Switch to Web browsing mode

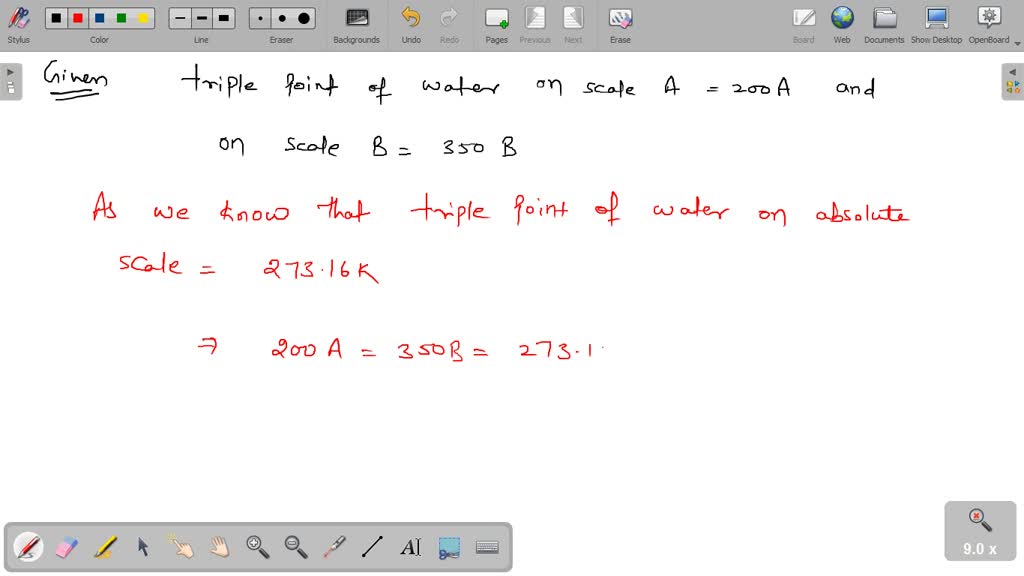tap(842, 22)
